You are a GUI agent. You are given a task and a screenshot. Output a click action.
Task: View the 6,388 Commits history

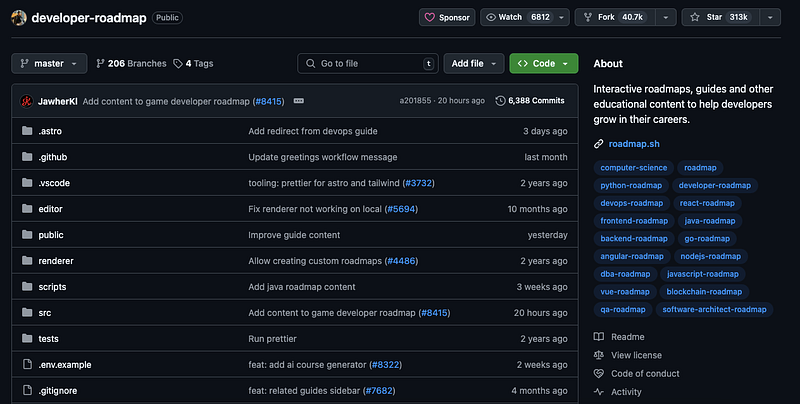(530, 100)
